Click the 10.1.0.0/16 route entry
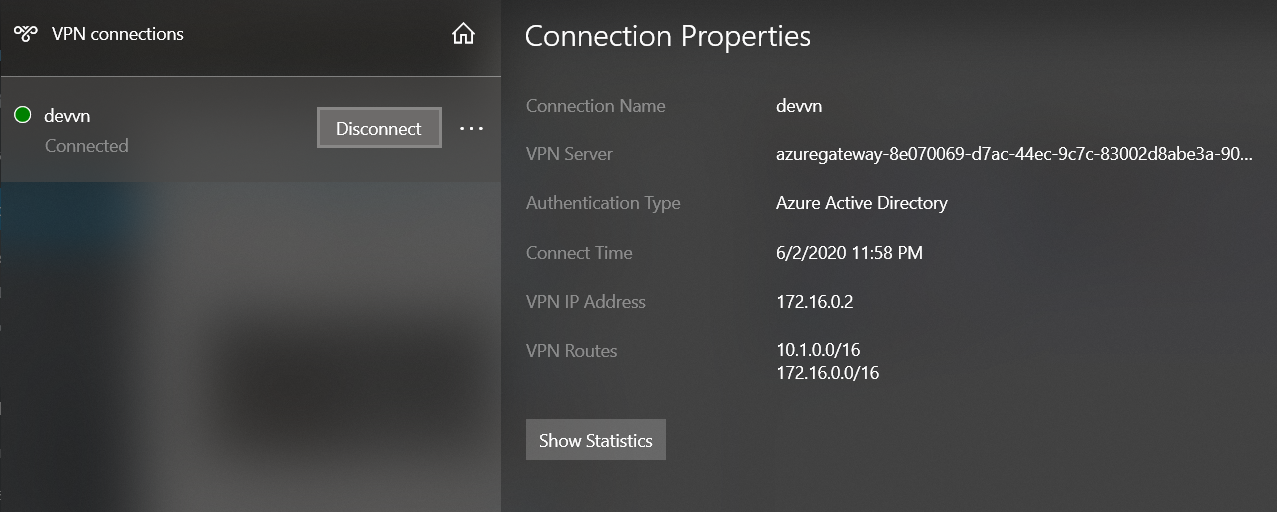1277x512 pixels. coord(818,350)
